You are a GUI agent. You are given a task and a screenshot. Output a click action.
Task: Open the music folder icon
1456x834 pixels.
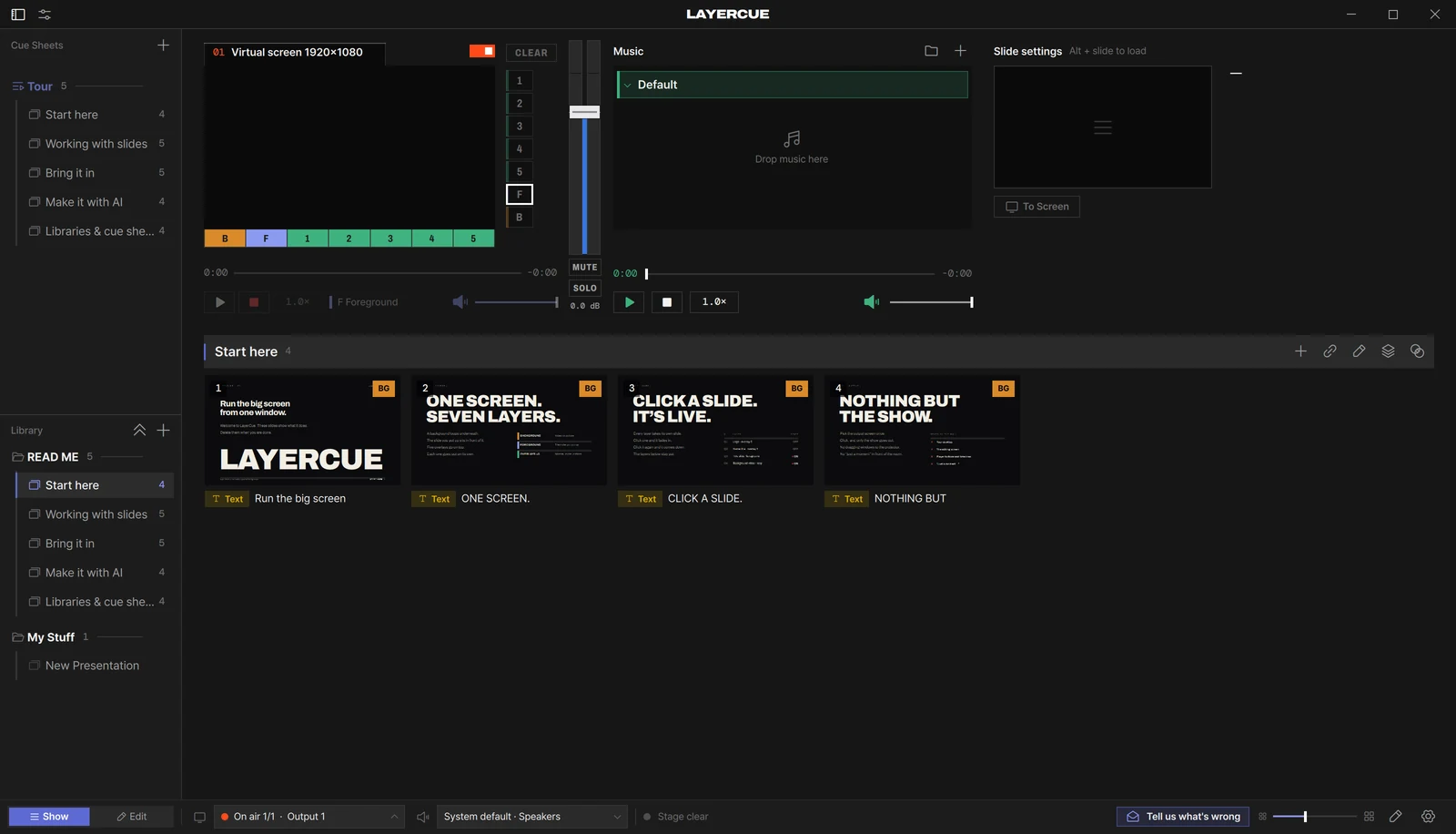[931, 51]
